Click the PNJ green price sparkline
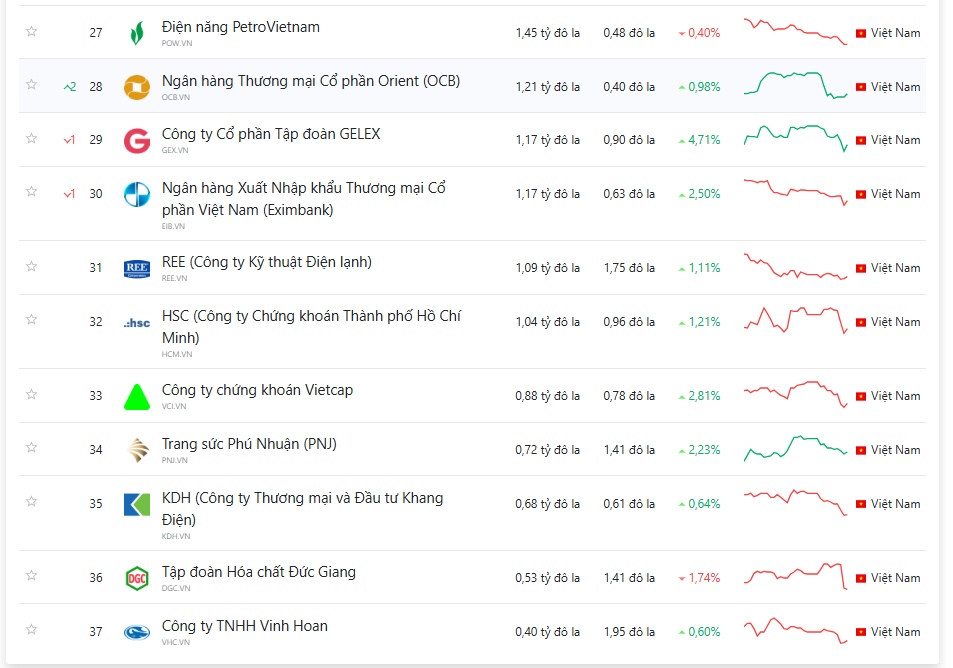Viewport: 953px width, 668px height. coord(795,449)
